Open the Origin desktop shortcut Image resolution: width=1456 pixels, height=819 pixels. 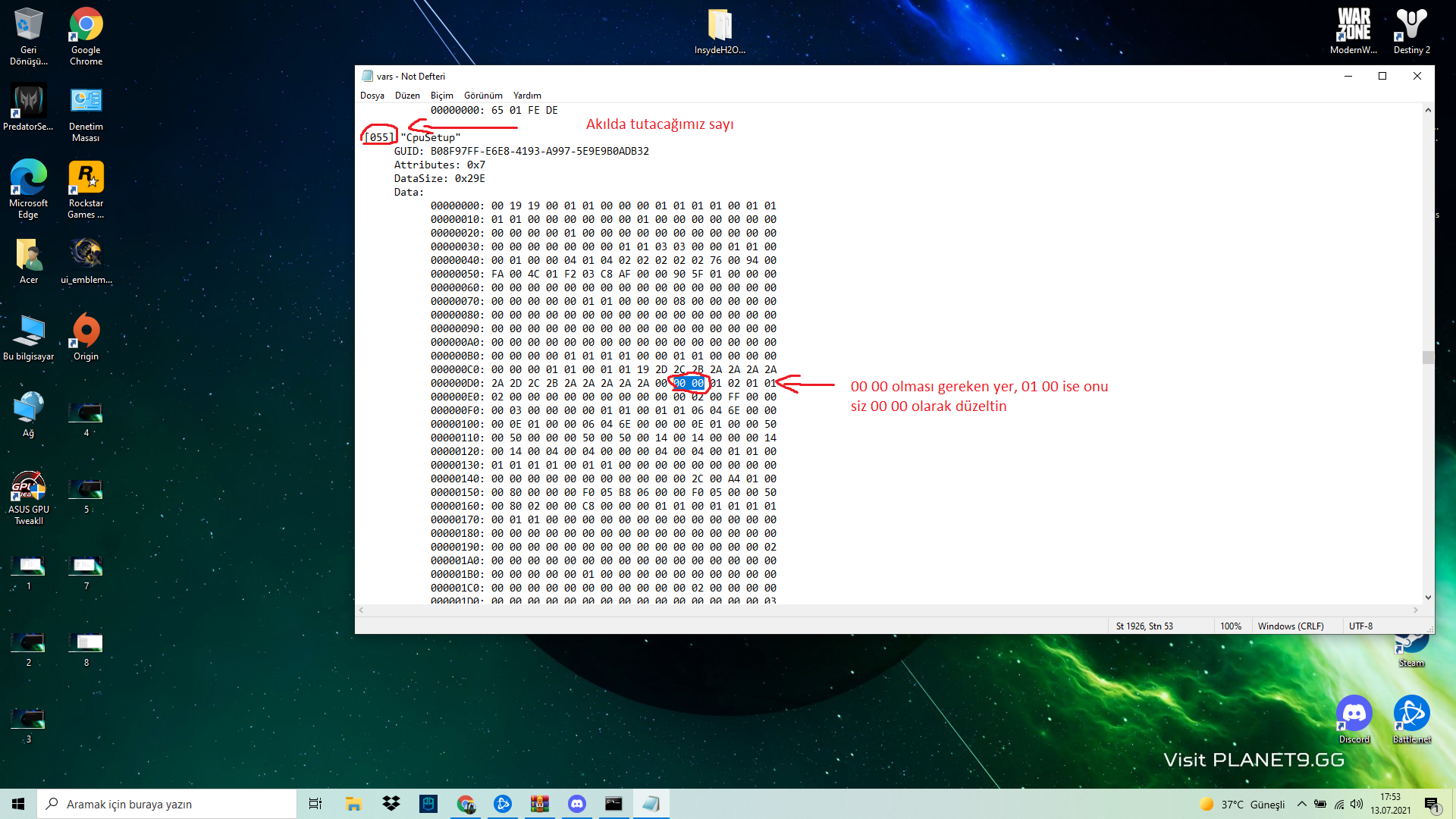86,331
